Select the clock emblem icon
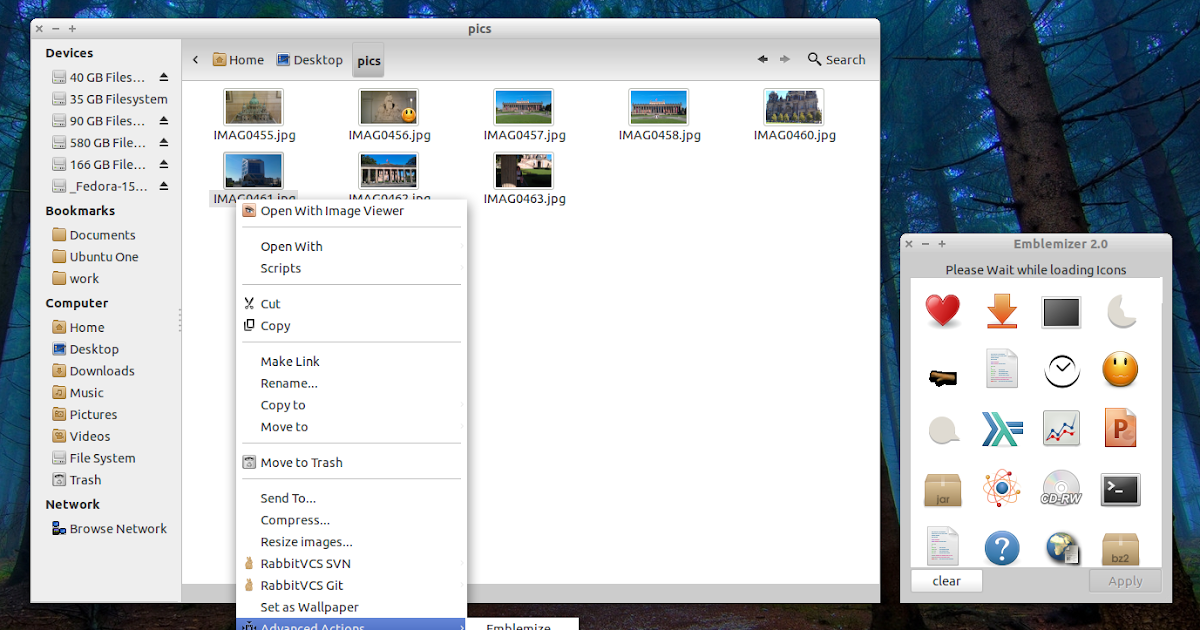 [1061, 370]
